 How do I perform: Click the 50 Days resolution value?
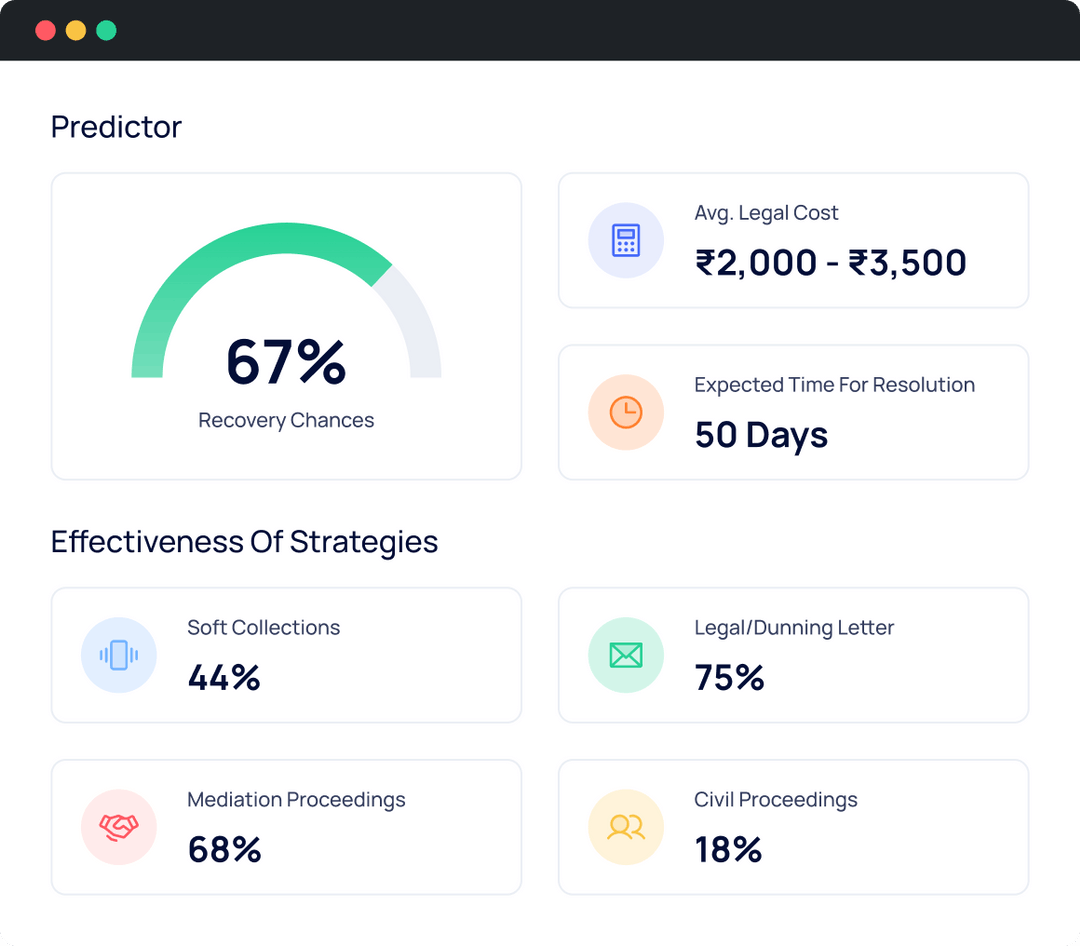pyautogui.click(x=761, y=435)
